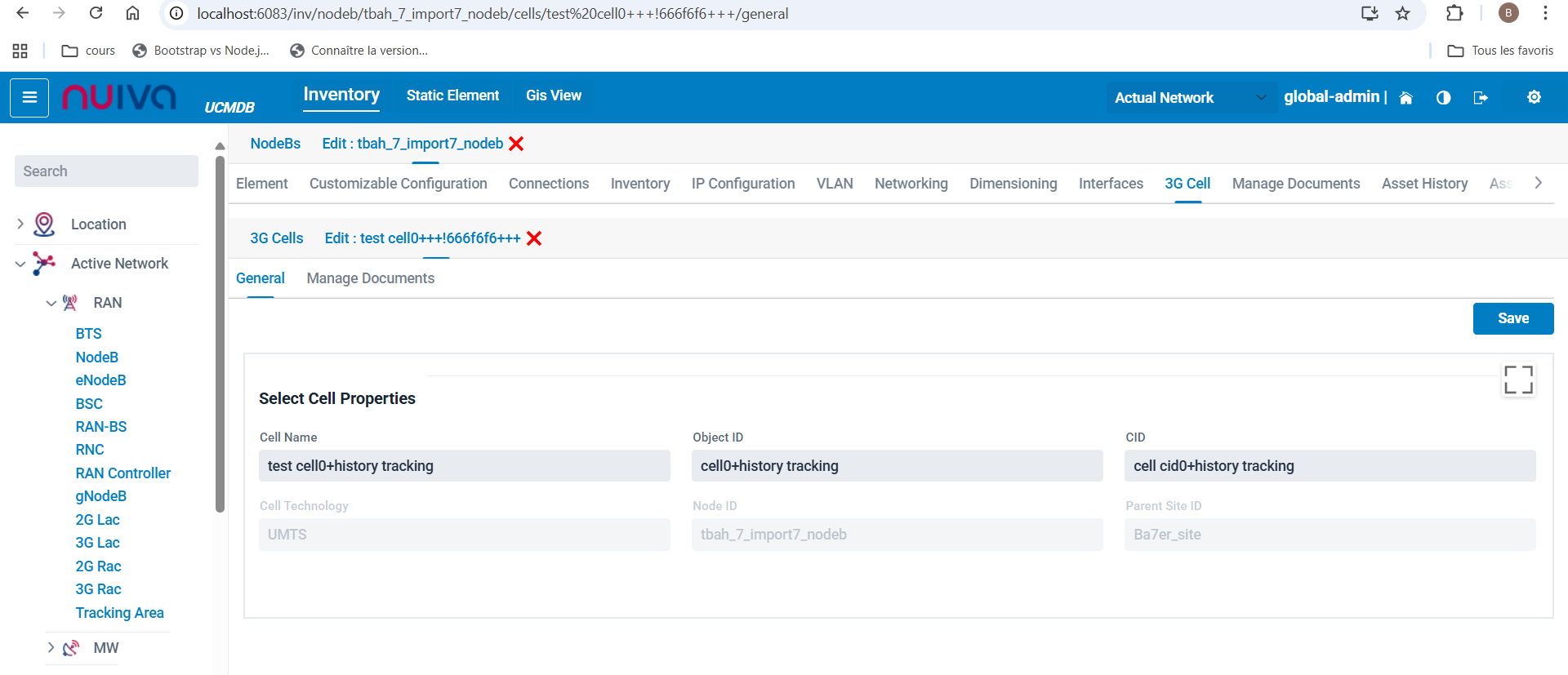Click the home icon in header

pos(1405,98)
